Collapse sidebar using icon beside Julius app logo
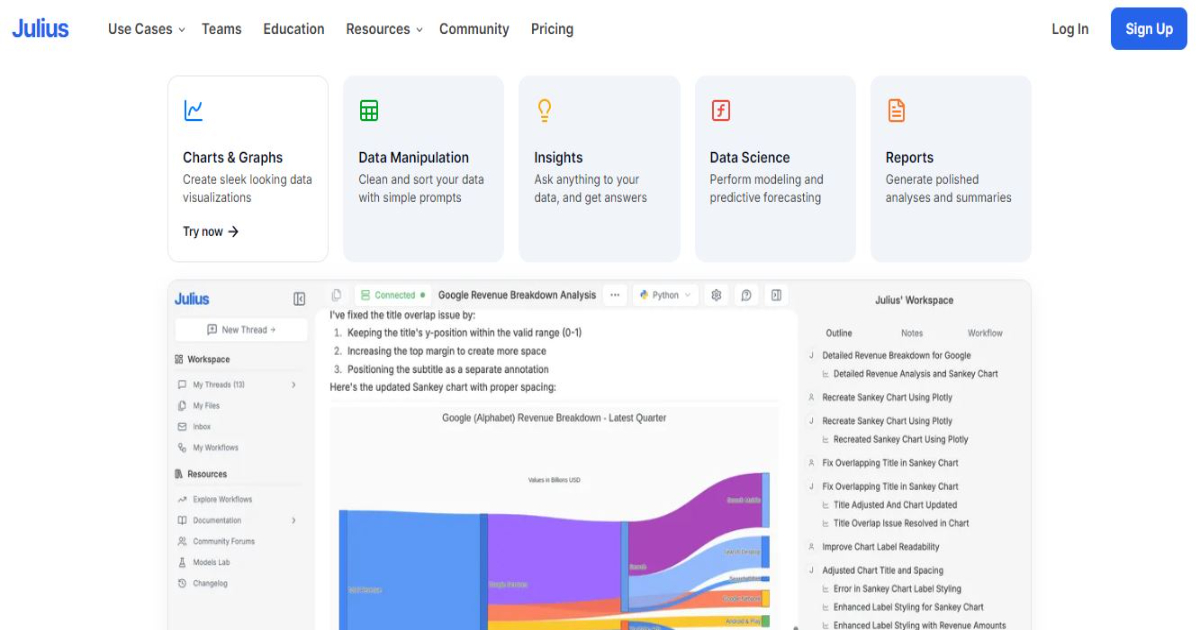This screenshot has height=630, width=1200. point(299,299)
